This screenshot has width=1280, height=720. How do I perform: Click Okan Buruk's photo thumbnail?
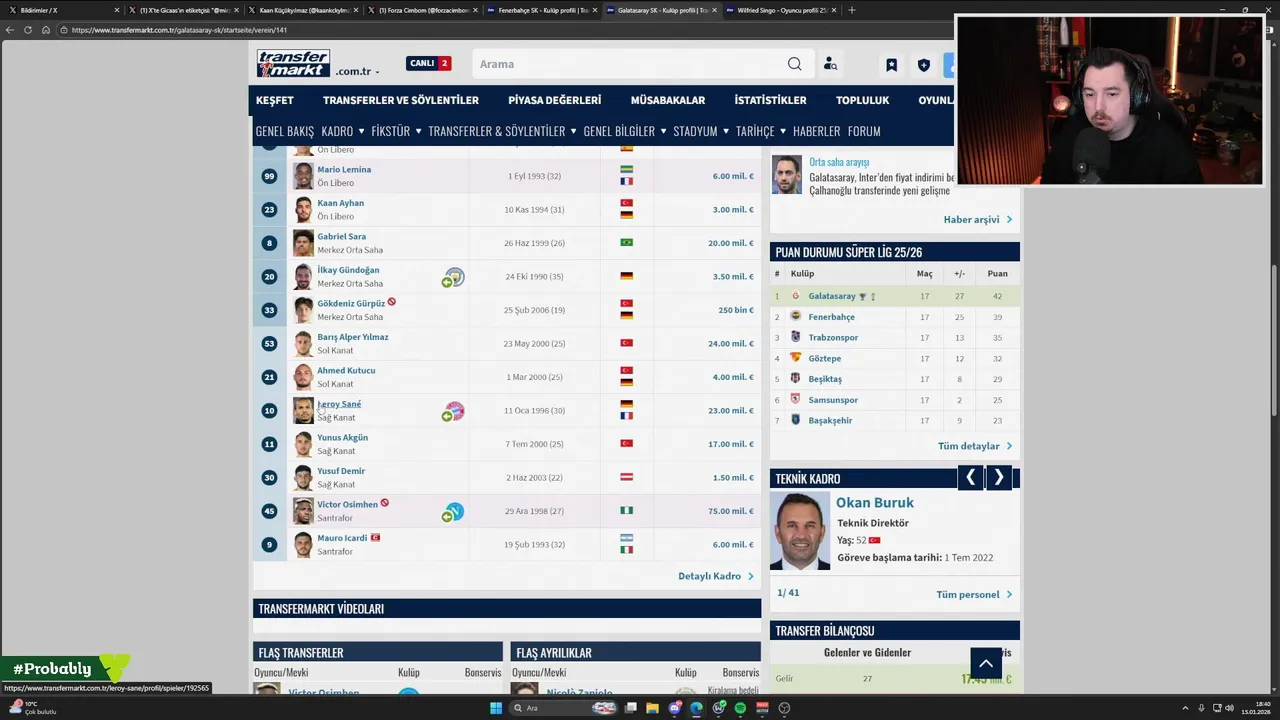point(800,531)
